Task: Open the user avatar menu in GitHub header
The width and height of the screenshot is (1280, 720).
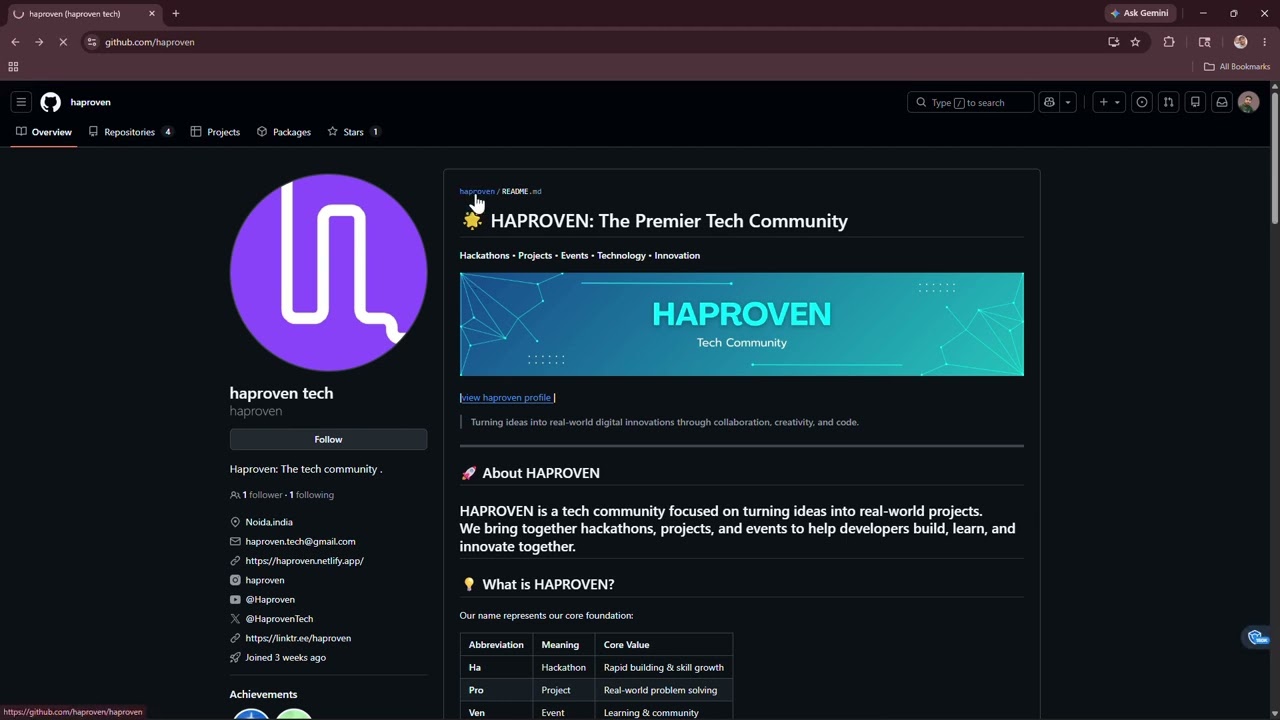Action: [1248, 102]
